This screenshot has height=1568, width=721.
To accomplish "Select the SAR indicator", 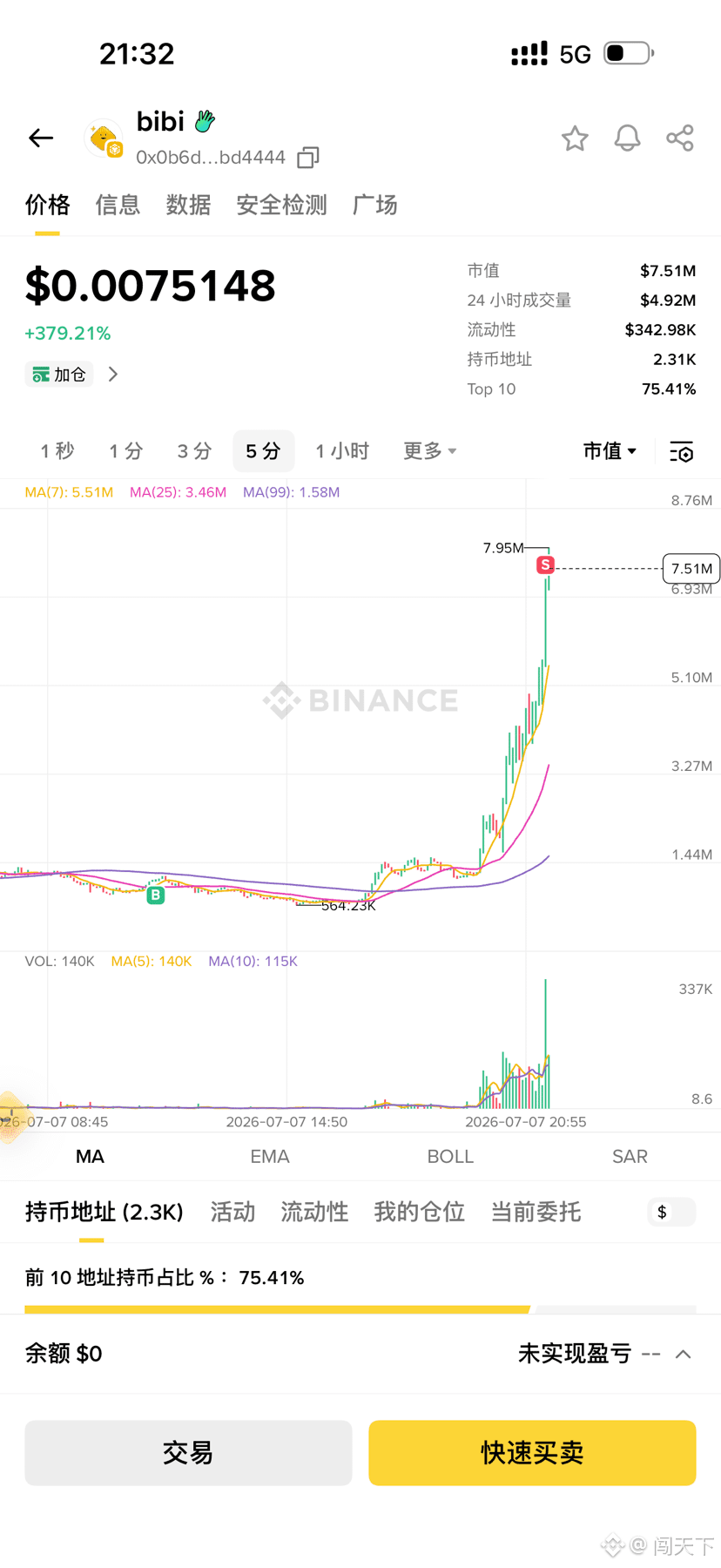I will pos(630,1157).
